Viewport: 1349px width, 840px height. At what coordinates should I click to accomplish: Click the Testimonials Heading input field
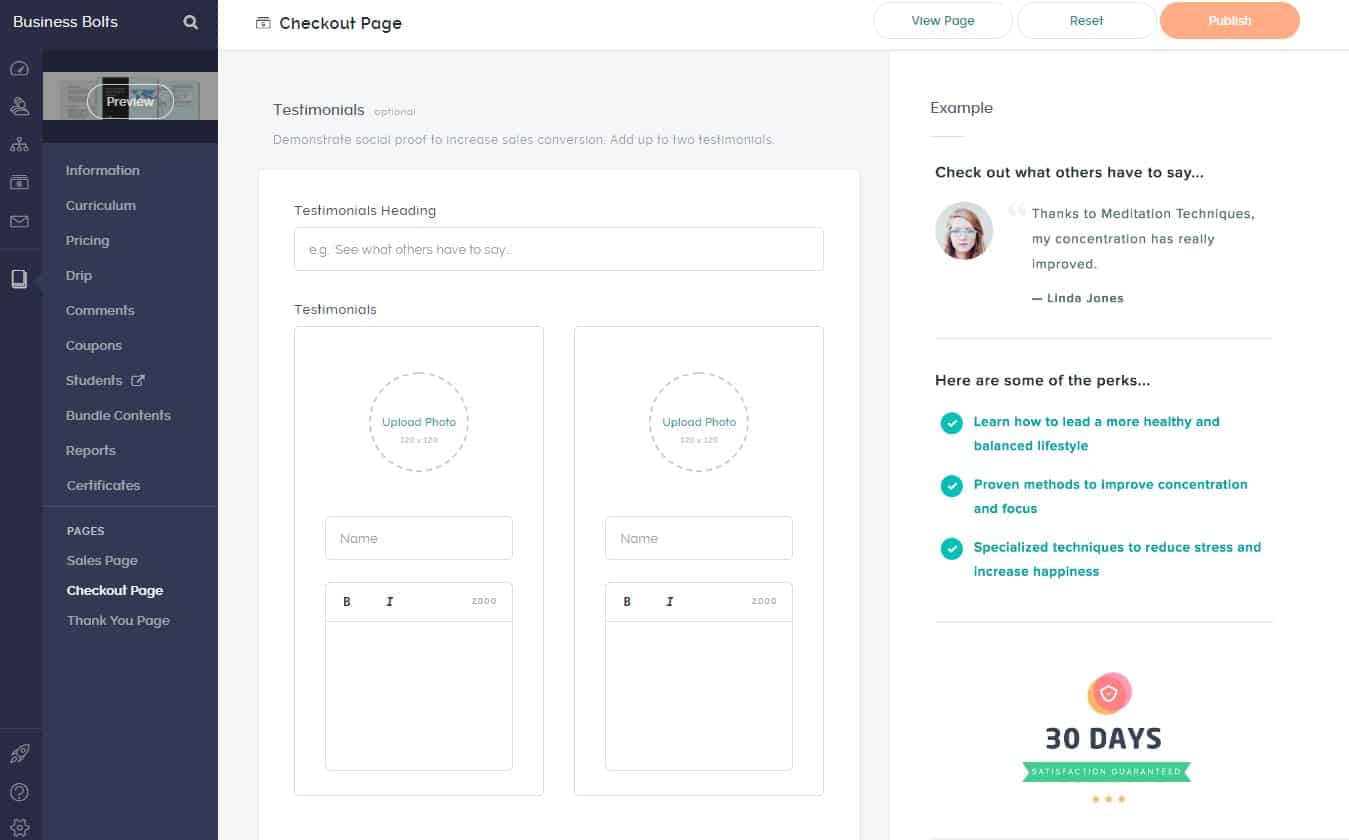click(x=558, y=249)
